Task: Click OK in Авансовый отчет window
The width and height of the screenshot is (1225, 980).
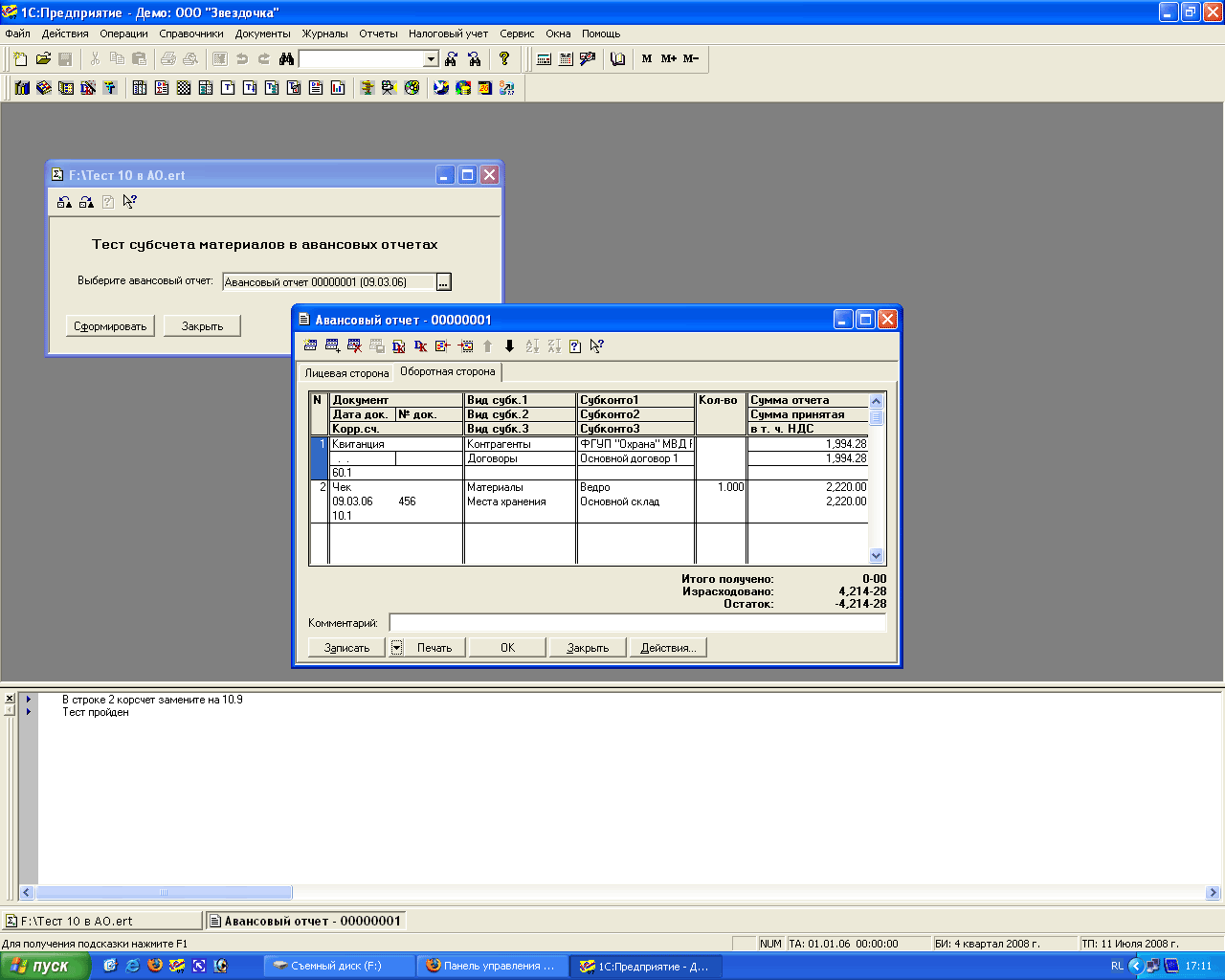Action: pos(507,648)
